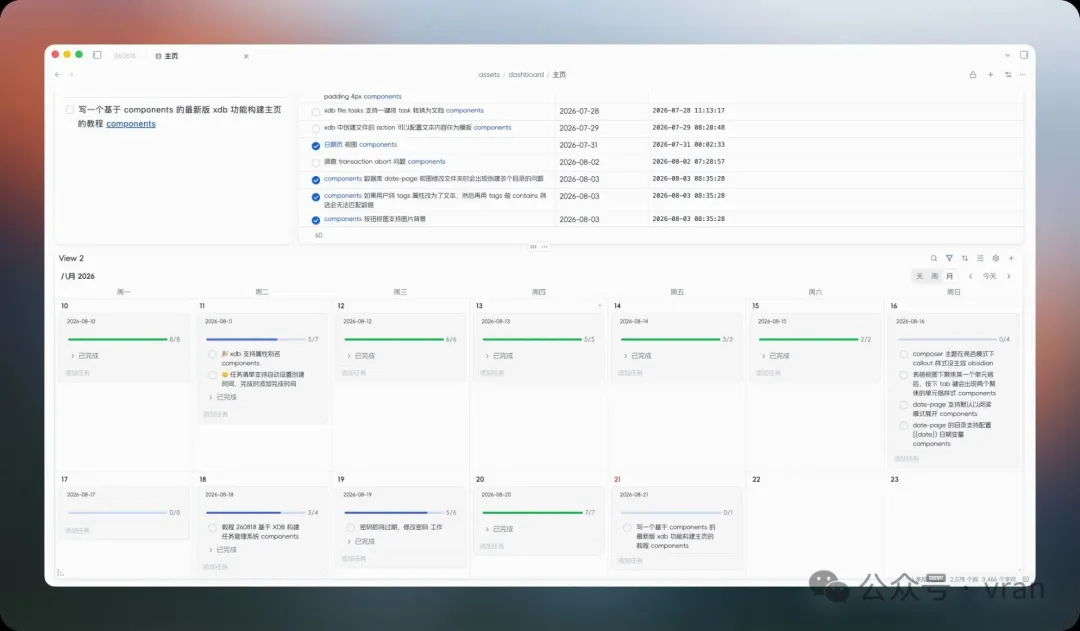Uncheck the 按钮视图支持图片背景 row checkbox
1080x631 pixels.
pyautogui.click(x=315, y=220)
